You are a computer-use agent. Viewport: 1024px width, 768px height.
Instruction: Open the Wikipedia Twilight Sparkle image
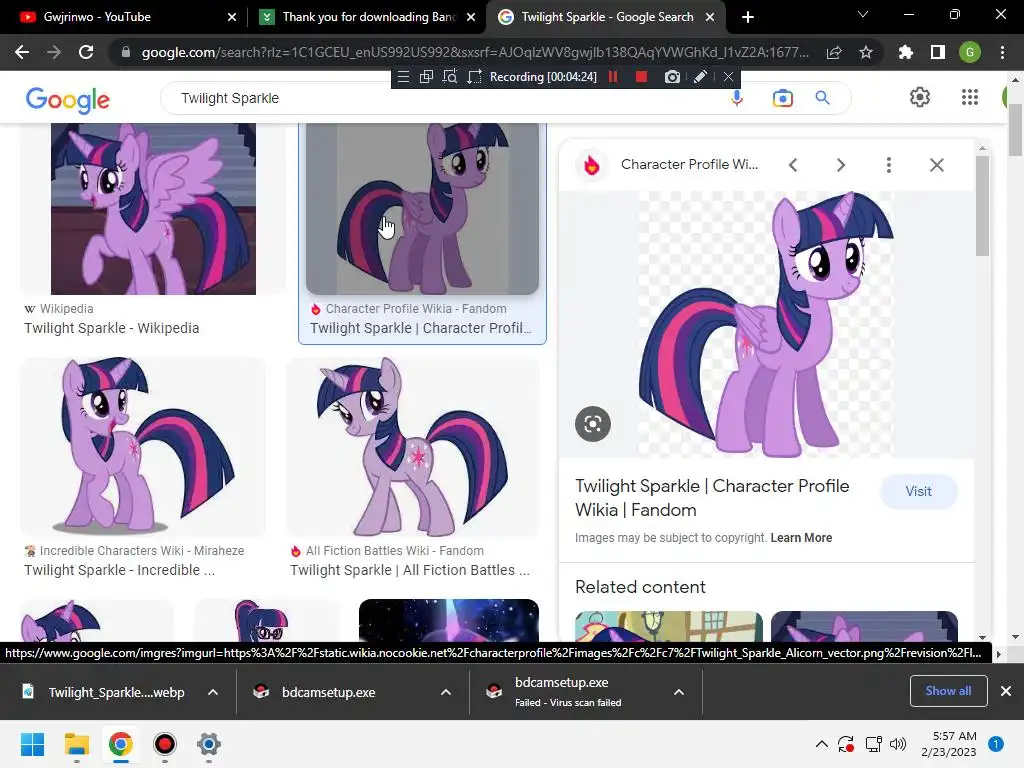153,209
